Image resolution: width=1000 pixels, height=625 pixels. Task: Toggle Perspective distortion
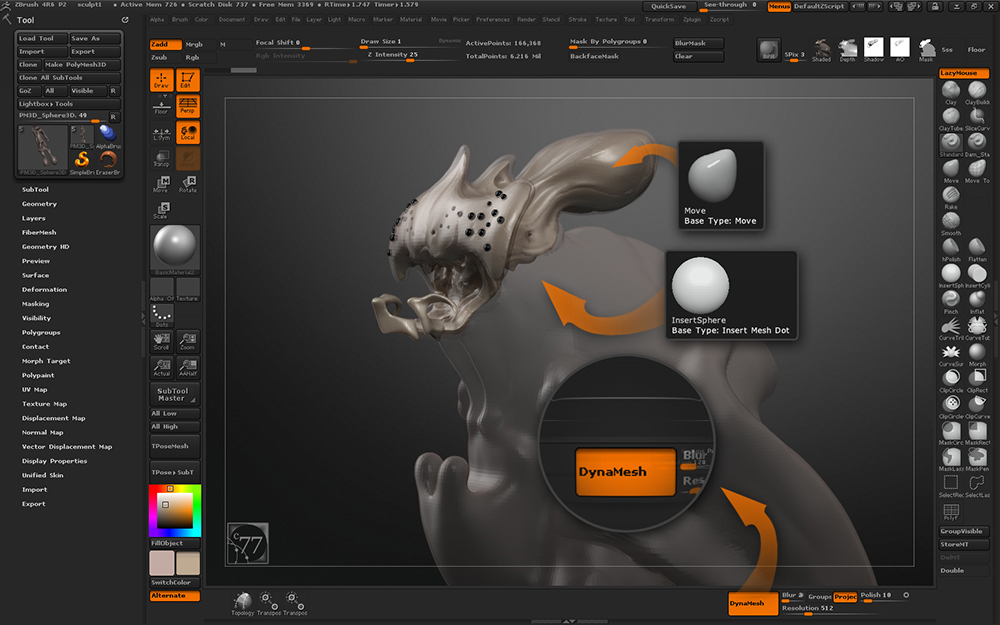188,106
